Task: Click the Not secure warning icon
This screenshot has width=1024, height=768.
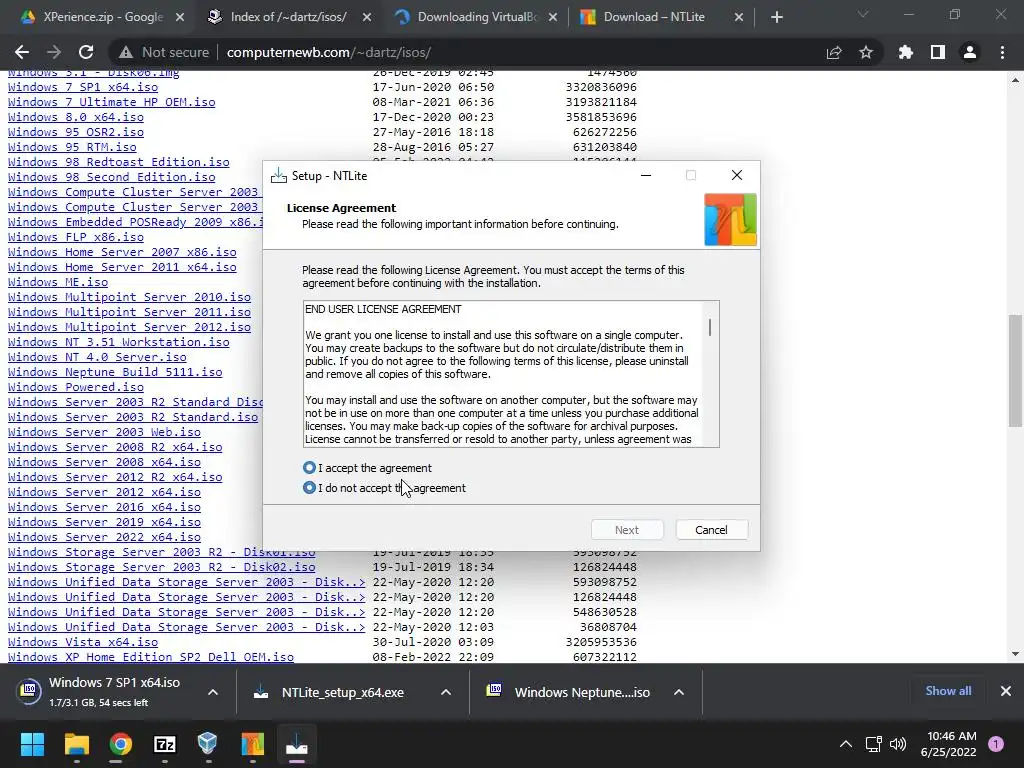Action: click(x=126, y=52)
